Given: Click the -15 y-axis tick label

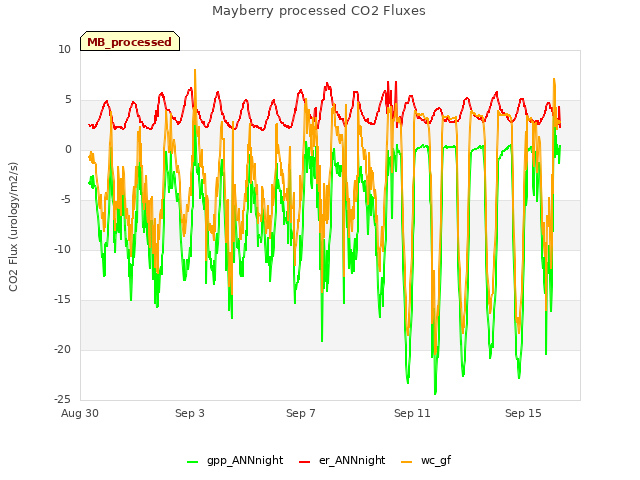Looking at the screenshot, I should [x=63, y=300].
